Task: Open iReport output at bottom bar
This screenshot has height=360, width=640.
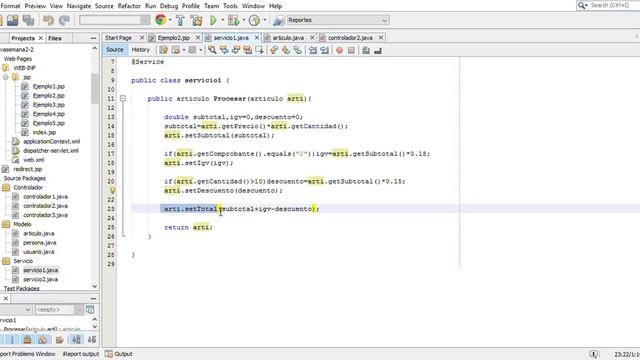Action: tap(81, 354)
